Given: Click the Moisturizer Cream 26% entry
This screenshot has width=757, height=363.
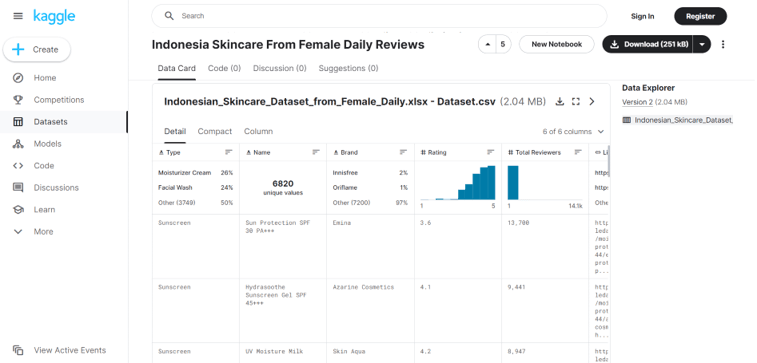Looking at the screenshot, I should 196,173.
